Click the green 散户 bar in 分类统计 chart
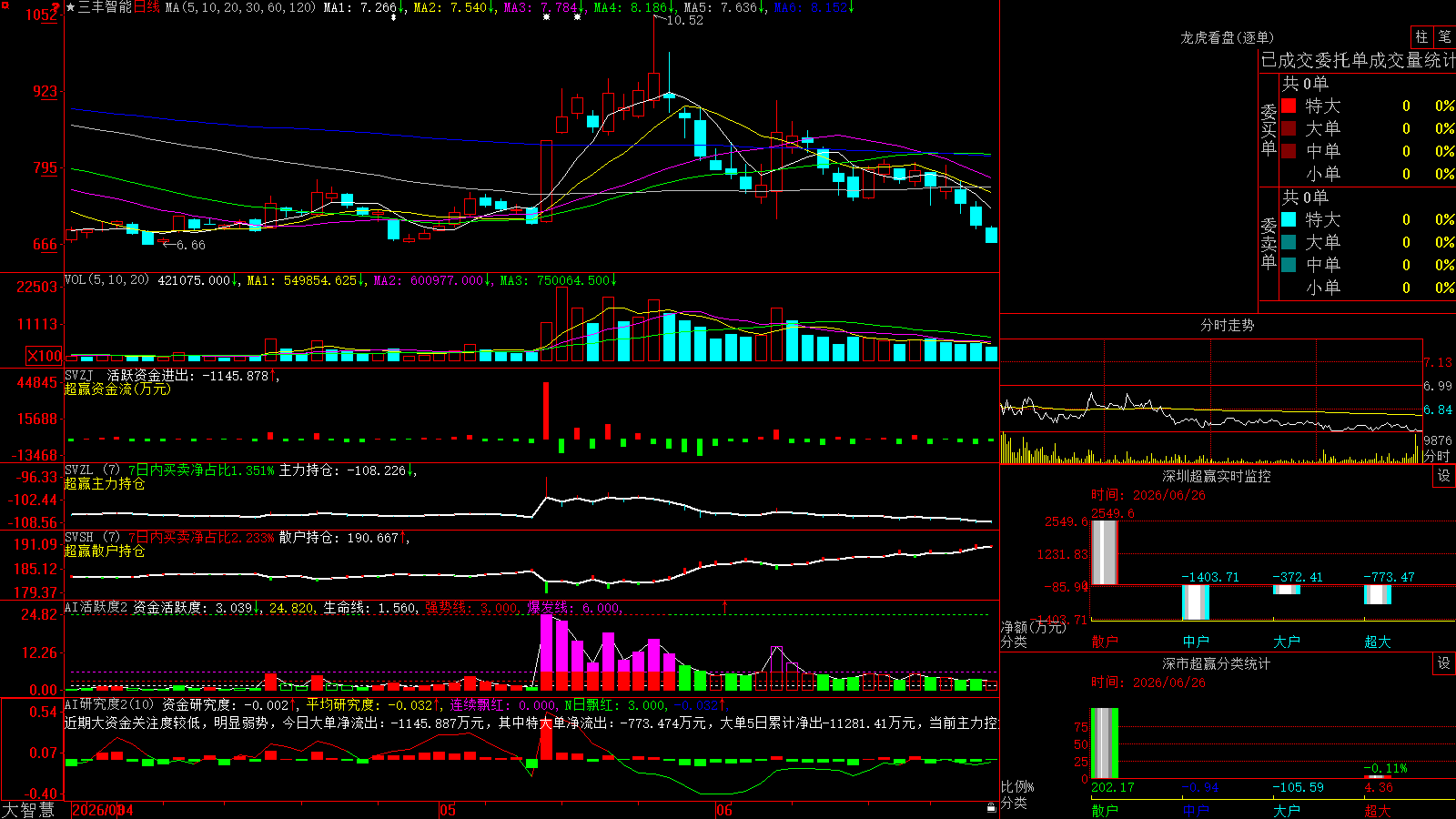This screenshot has width=1456, height=819. click(x=1105, y=743)
